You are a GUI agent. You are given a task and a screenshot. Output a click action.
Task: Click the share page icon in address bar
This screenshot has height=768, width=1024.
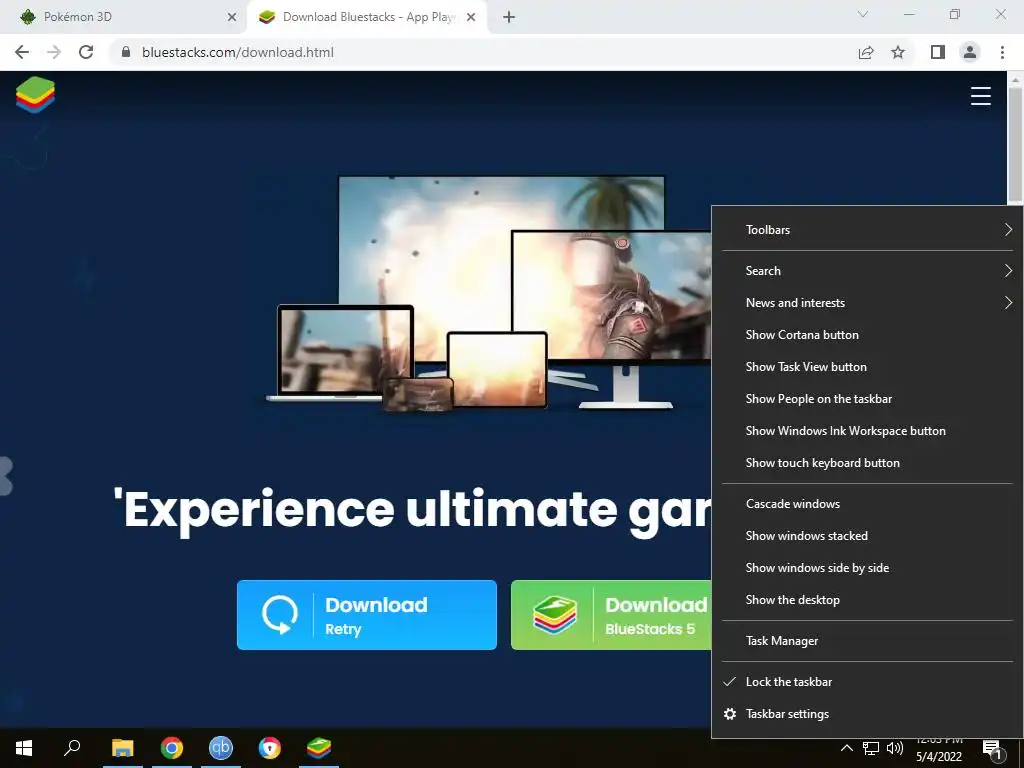click(x=866, y=52)
